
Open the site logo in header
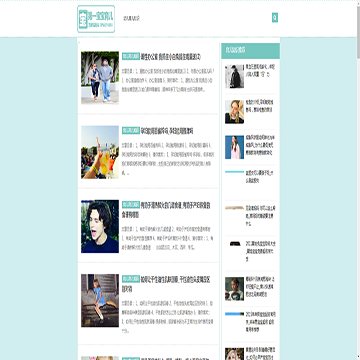pos(96,19)
